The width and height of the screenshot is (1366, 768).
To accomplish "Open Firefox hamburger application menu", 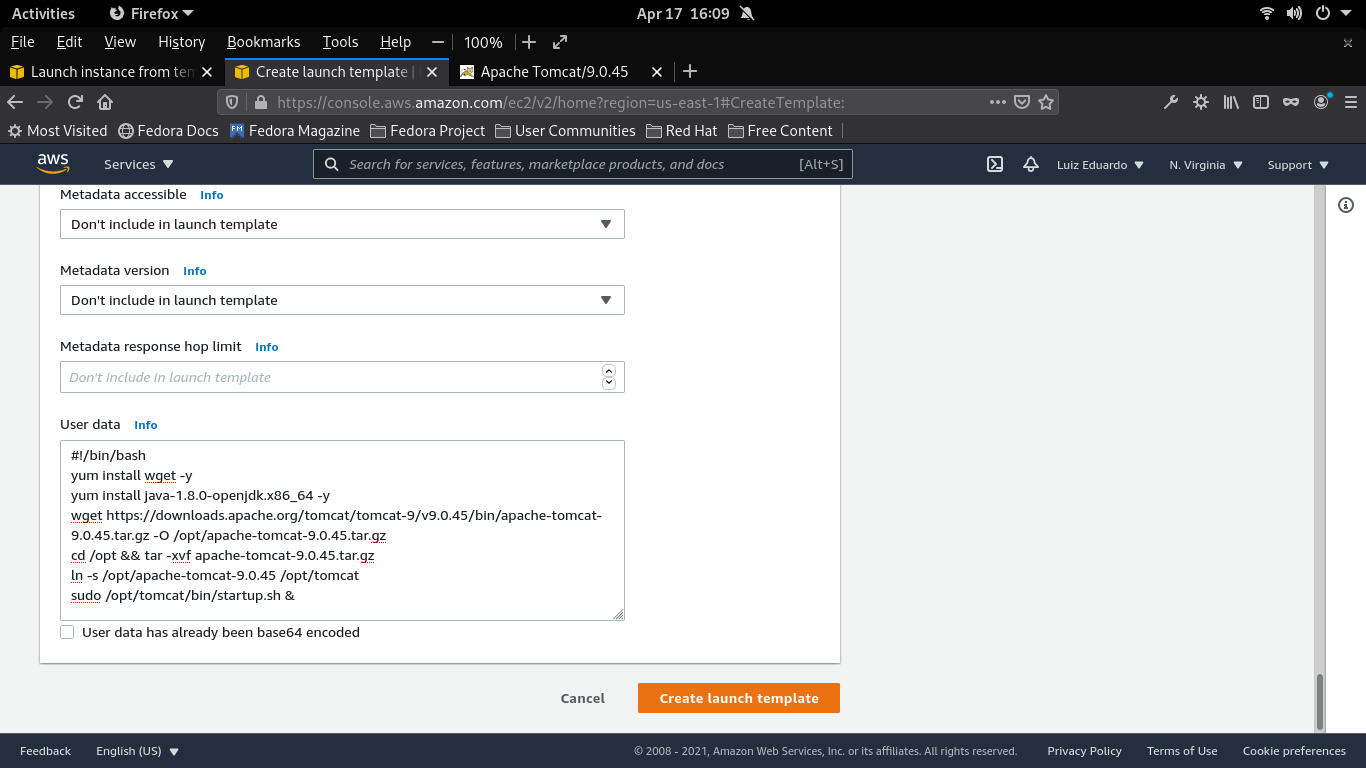I will [1351, 102].
